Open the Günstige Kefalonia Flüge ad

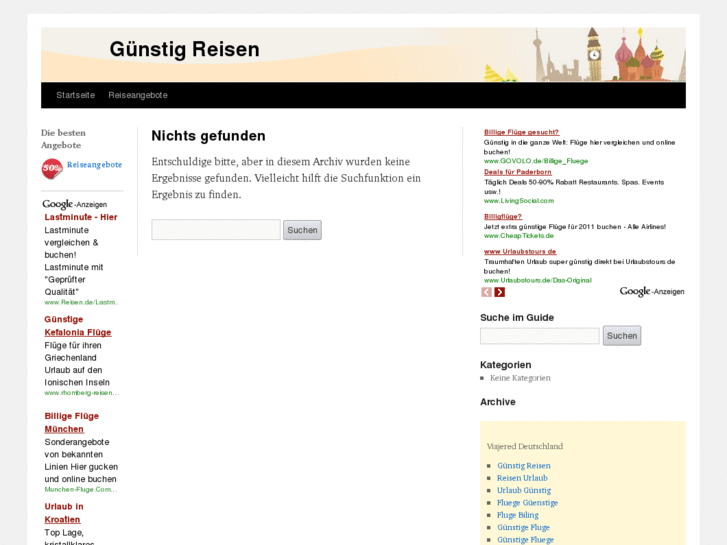click(x=78, y=326)
